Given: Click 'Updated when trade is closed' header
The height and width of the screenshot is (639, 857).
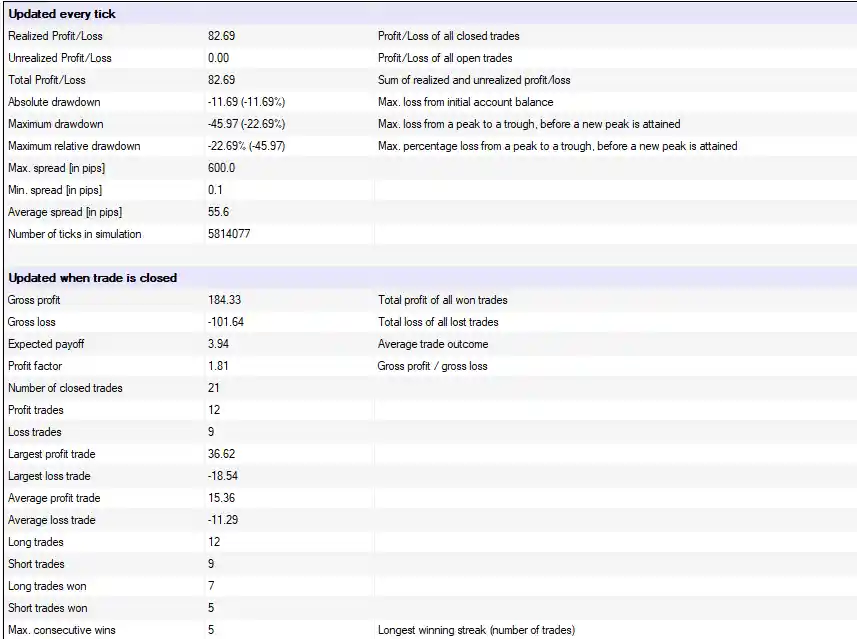Looking at the screenshot, I should pos(92,278).
